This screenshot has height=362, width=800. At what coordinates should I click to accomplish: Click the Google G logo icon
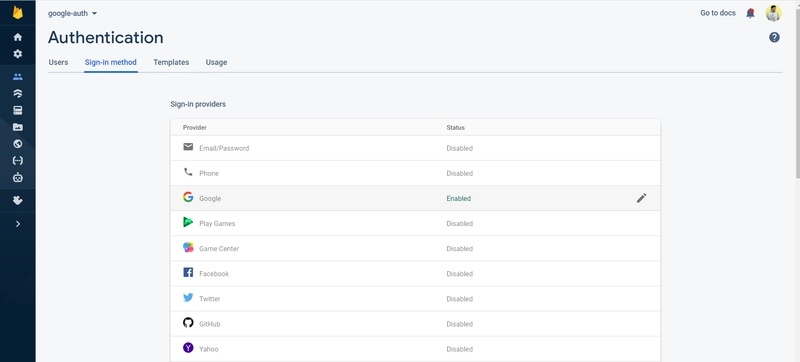[188, 197]
